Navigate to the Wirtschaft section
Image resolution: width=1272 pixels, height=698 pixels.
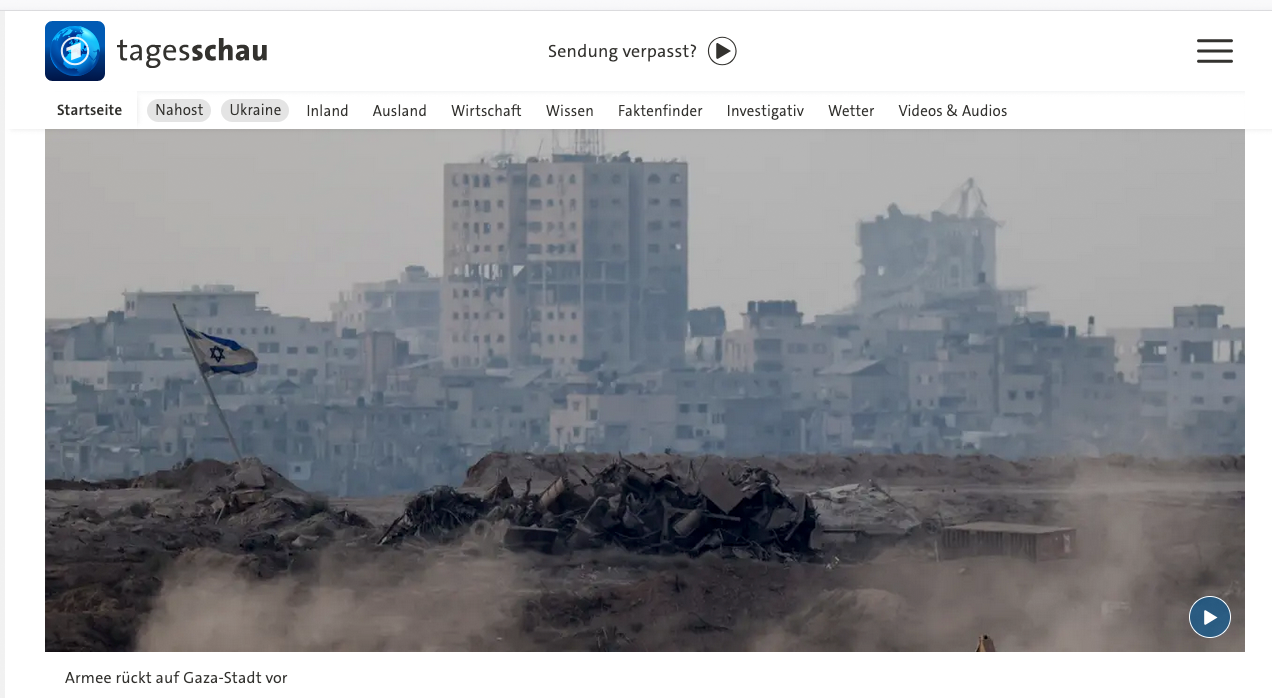tap(486, 111)
